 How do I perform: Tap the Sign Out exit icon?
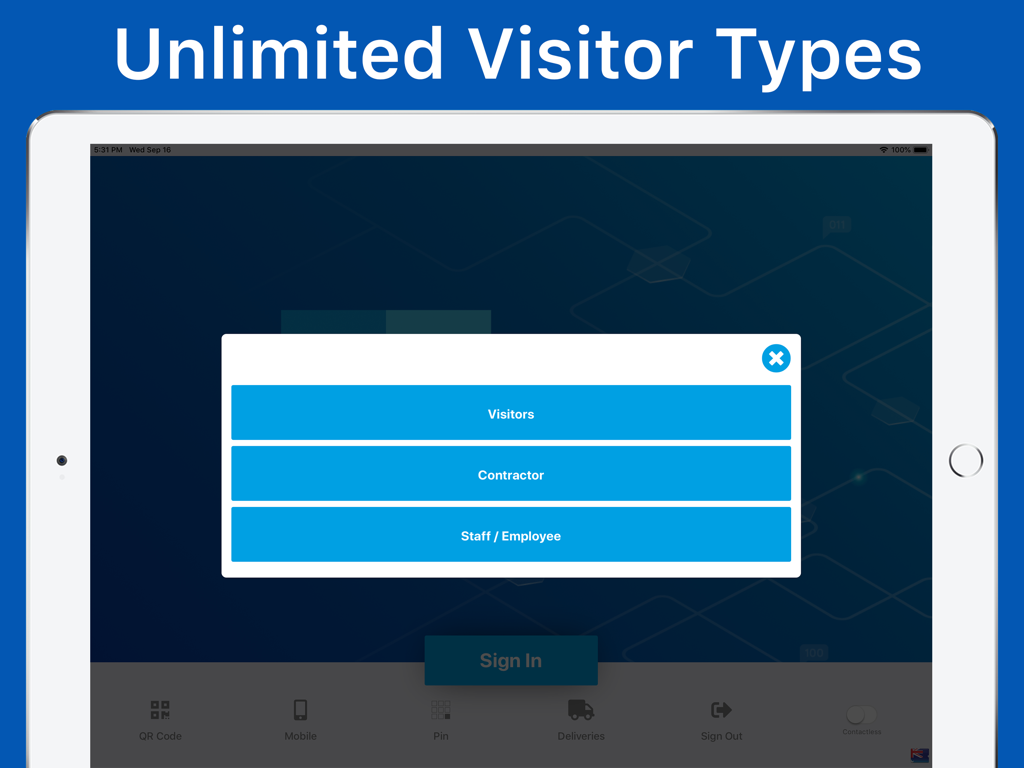point(720,710)
